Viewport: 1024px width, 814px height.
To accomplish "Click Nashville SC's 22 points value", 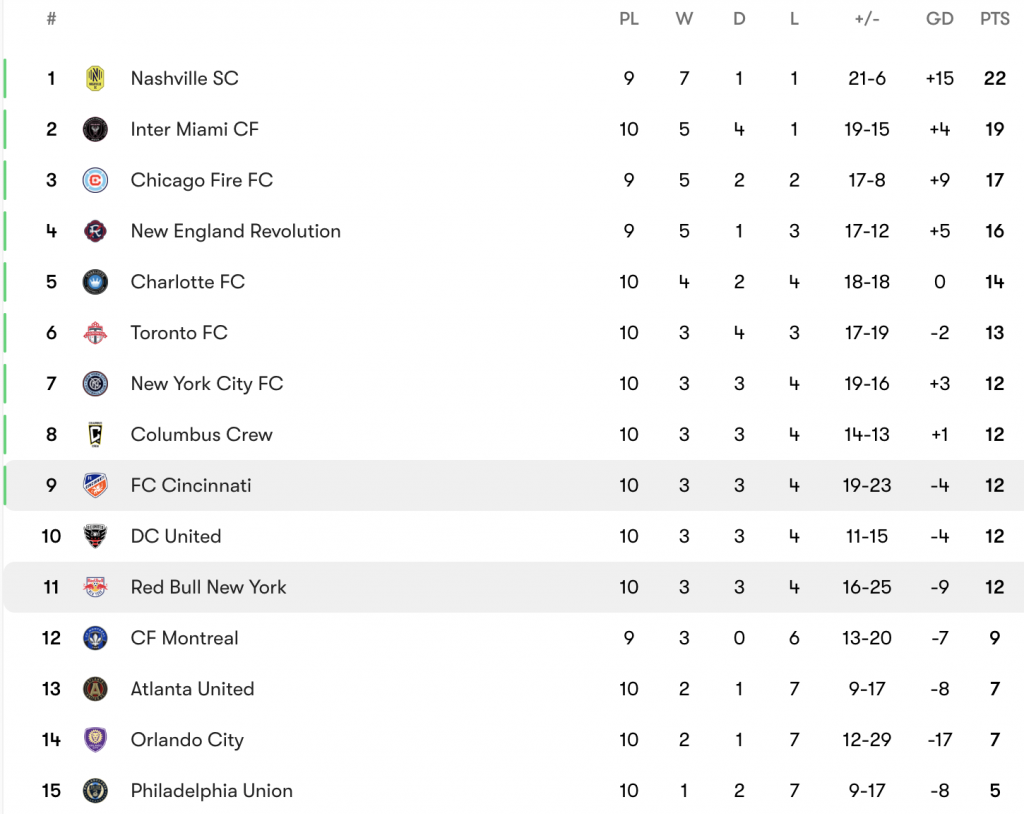I will click(x=994, y=79).
